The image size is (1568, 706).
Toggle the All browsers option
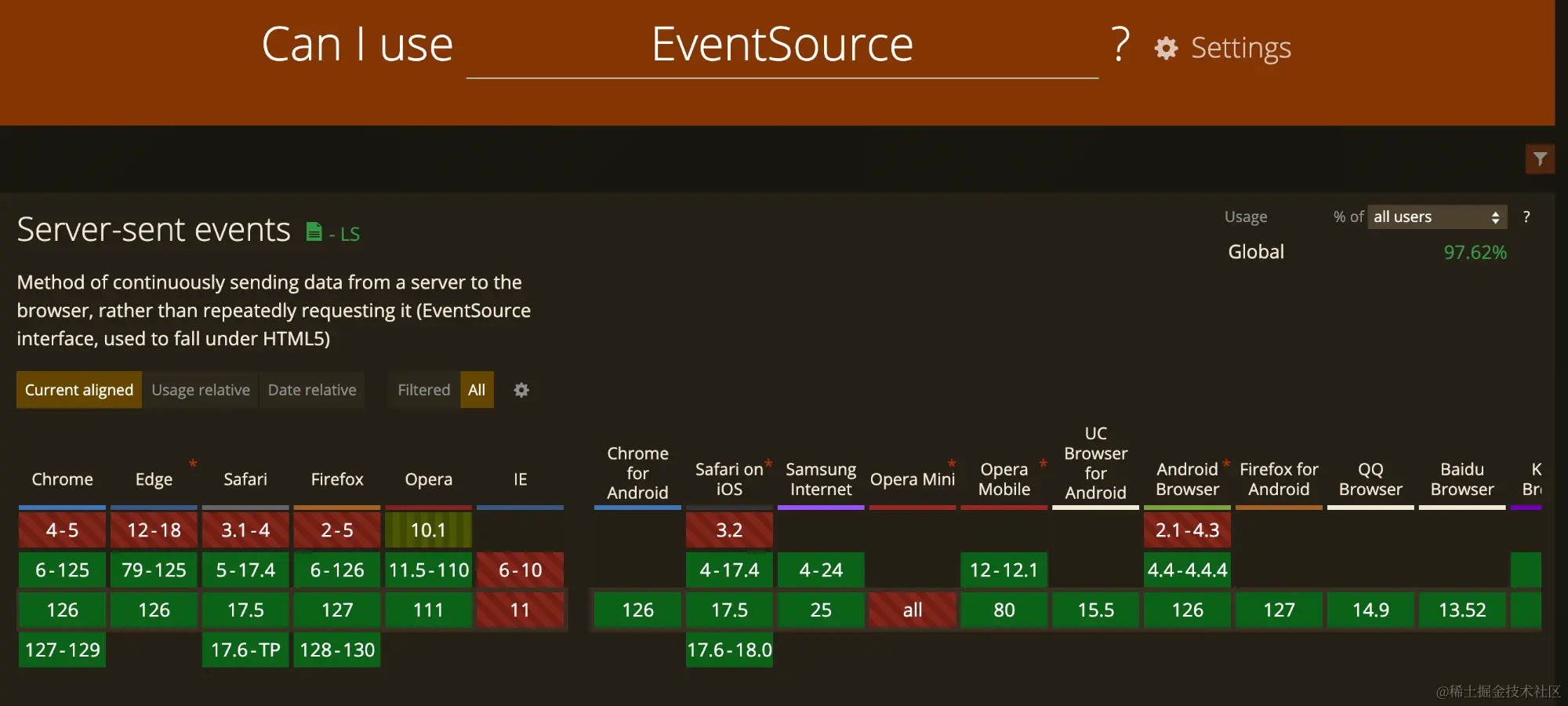pos(477,390)
